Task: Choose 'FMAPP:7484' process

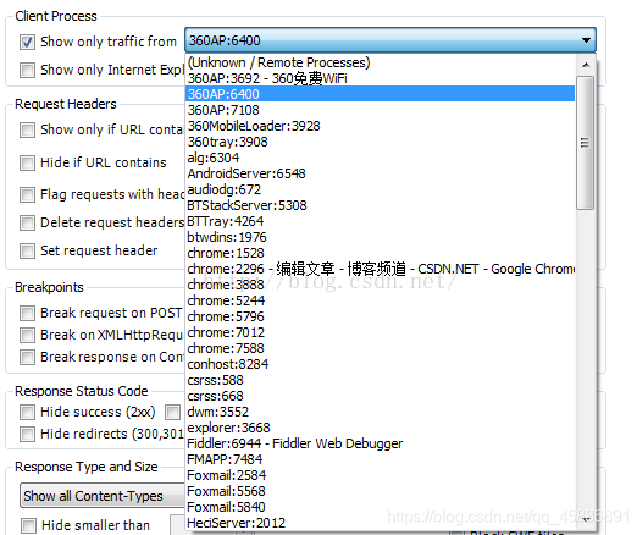Action: coord(380,459)
